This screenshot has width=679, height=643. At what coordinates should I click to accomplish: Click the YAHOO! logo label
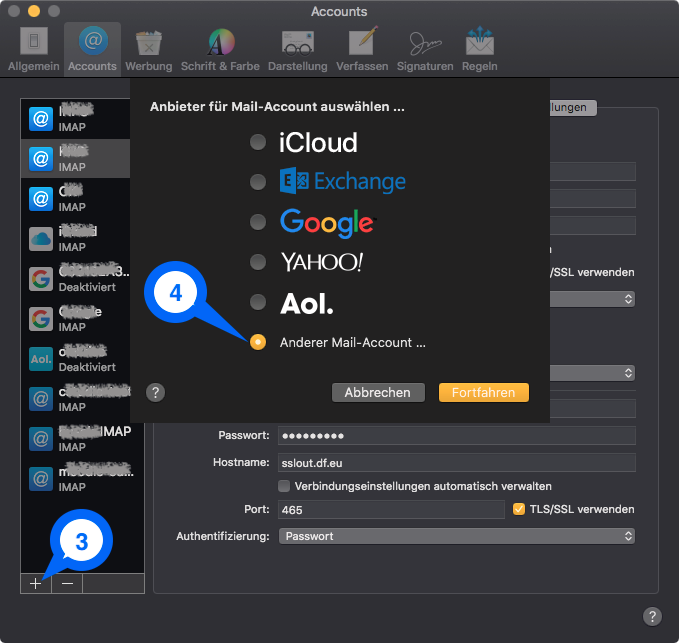coord(322,262)
